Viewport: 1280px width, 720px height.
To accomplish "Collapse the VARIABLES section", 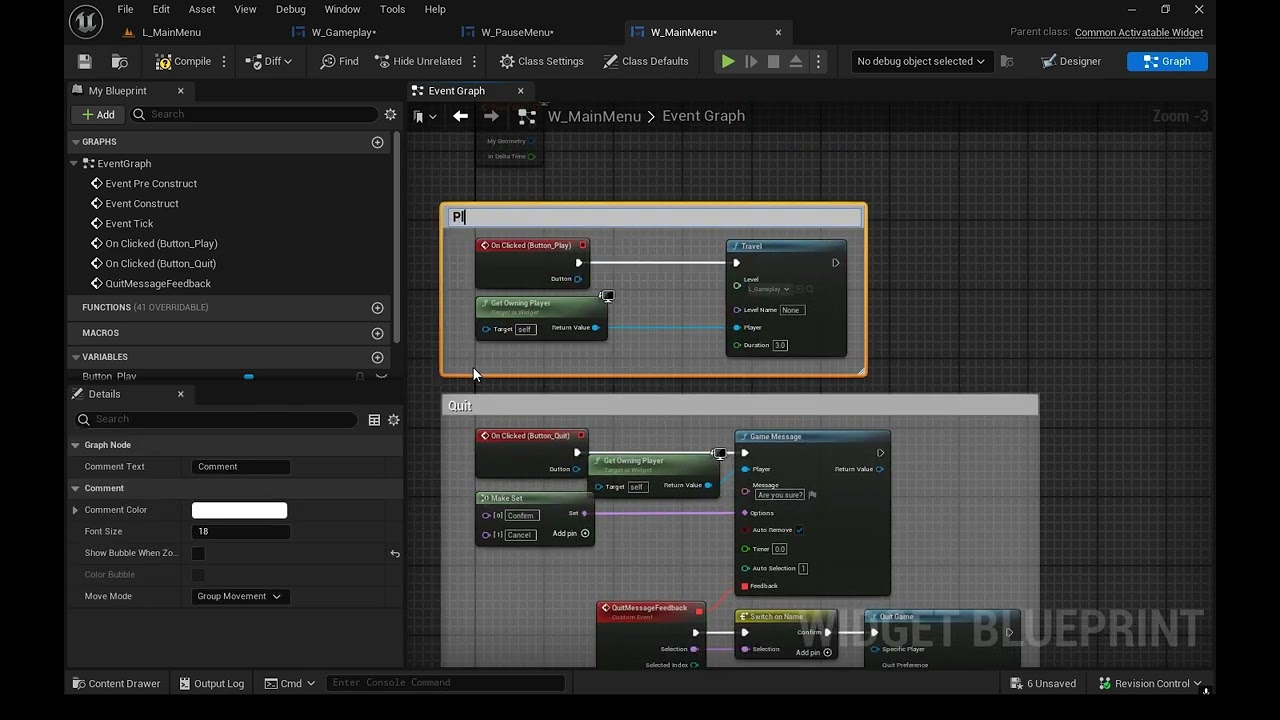I will tap(75, 357).
